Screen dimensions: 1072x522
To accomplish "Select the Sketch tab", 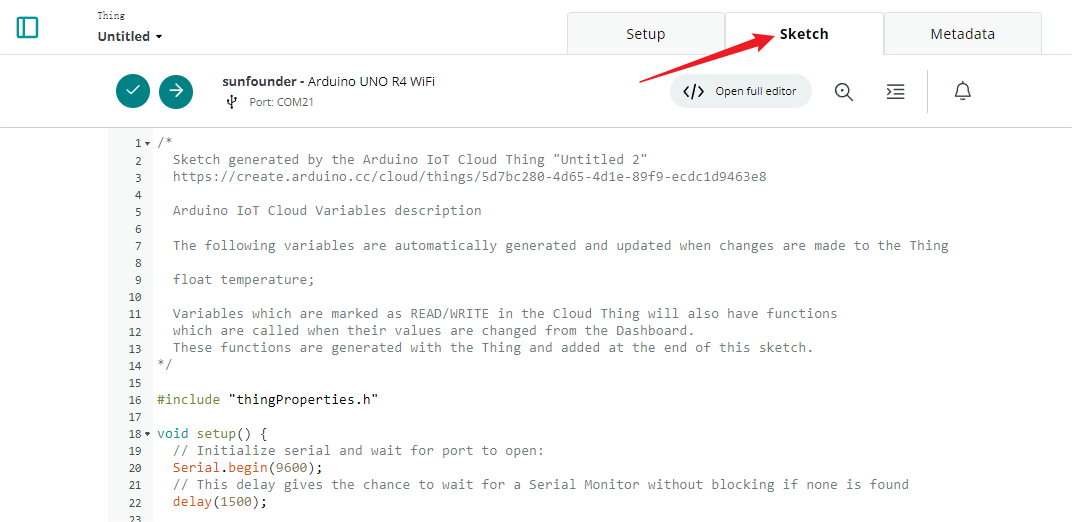I will click(x=804, y=33).
